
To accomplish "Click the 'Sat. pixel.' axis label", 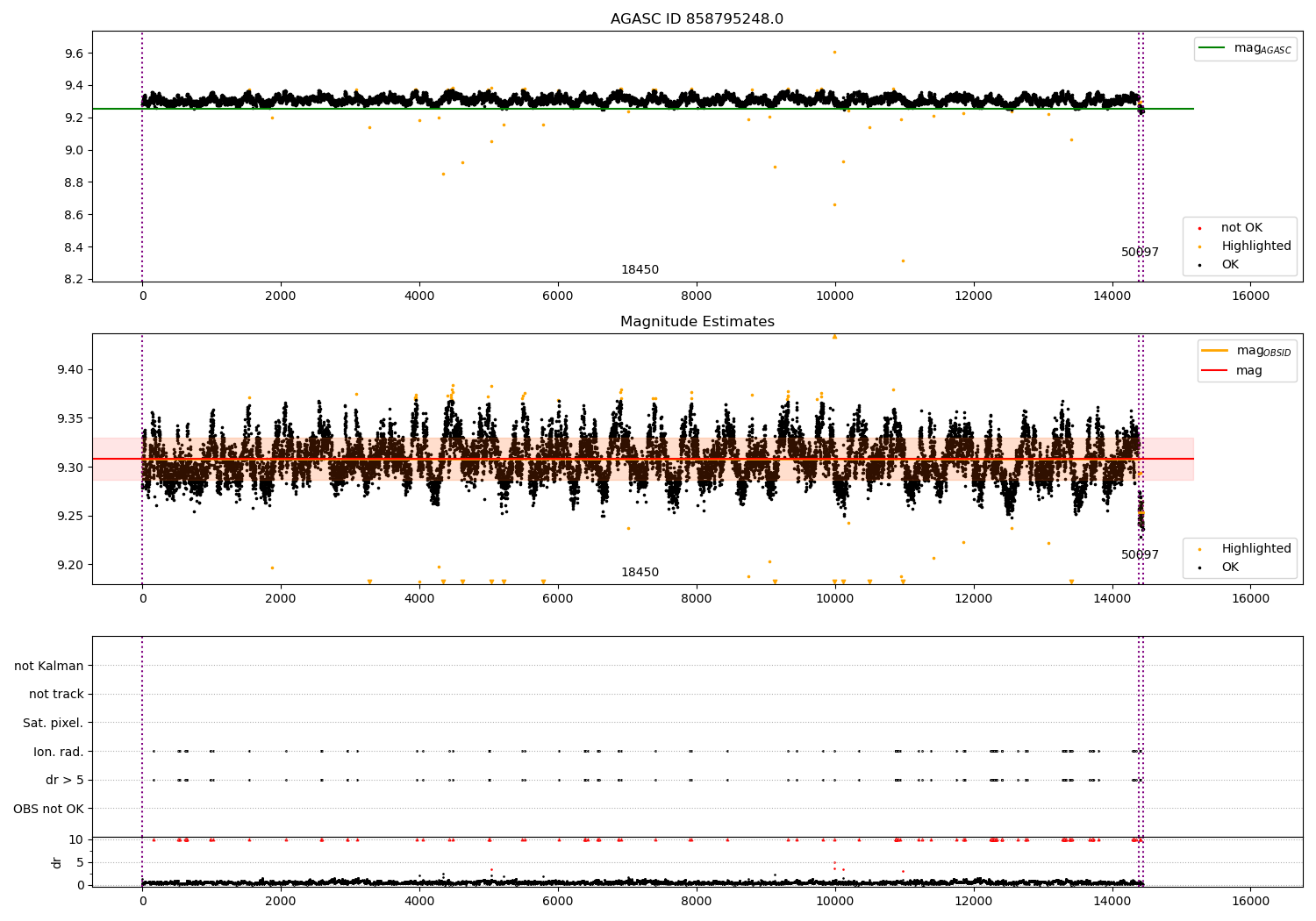I will click(53, 723).
